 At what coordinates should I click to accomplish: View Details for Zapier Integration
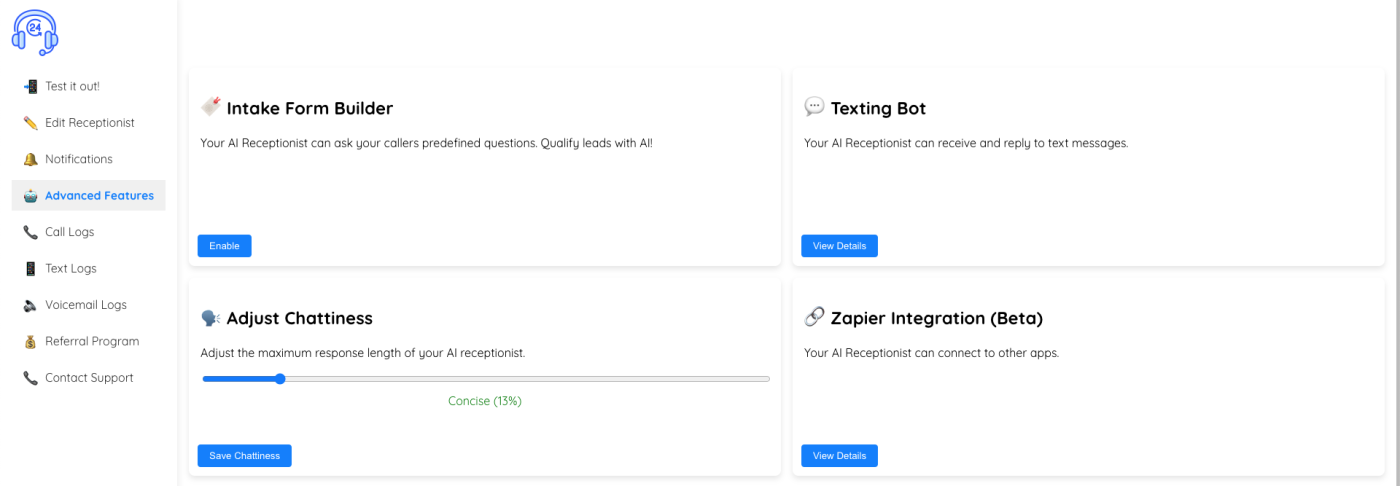[x=839, y=456]
